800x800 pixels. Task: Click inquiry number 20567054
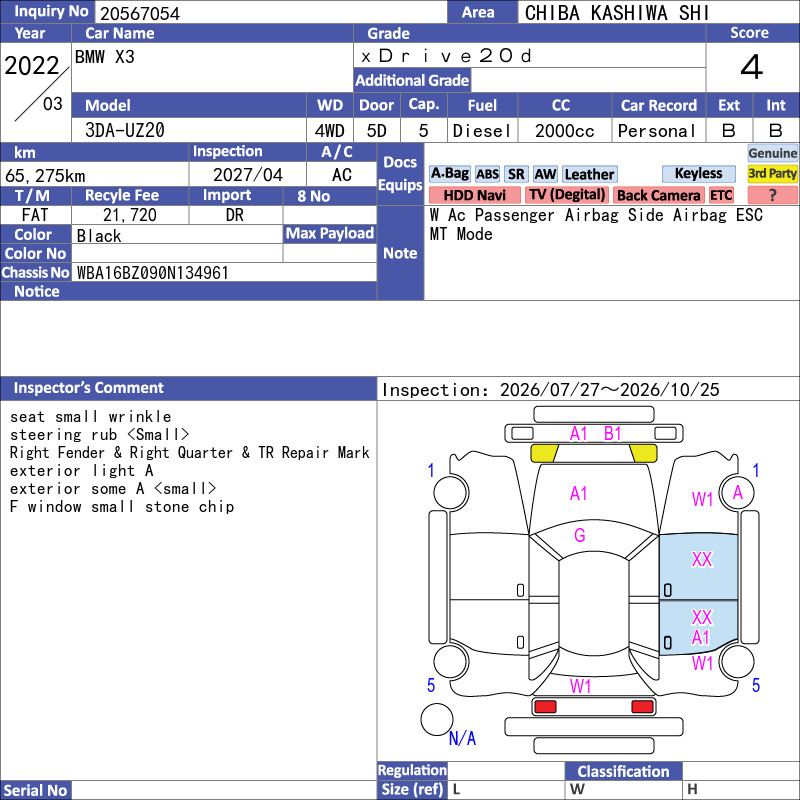click(x=140, y=13)
